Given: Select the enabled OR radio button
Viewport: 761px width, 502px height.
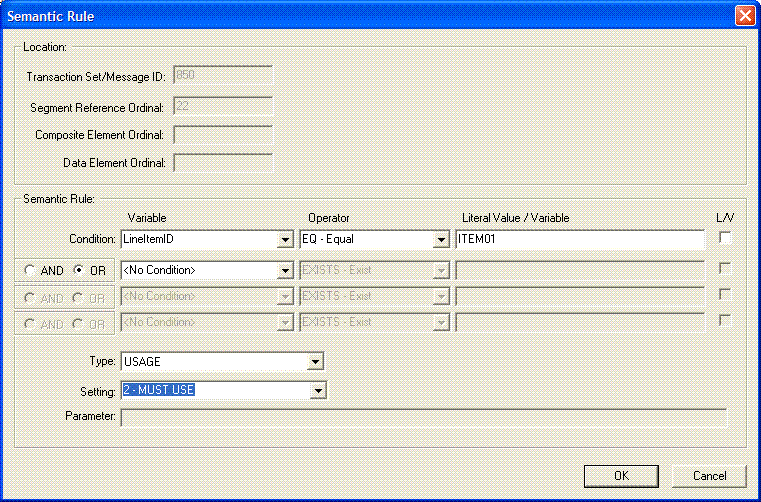Looking at the screenshot, I should (x=80, y=270).
